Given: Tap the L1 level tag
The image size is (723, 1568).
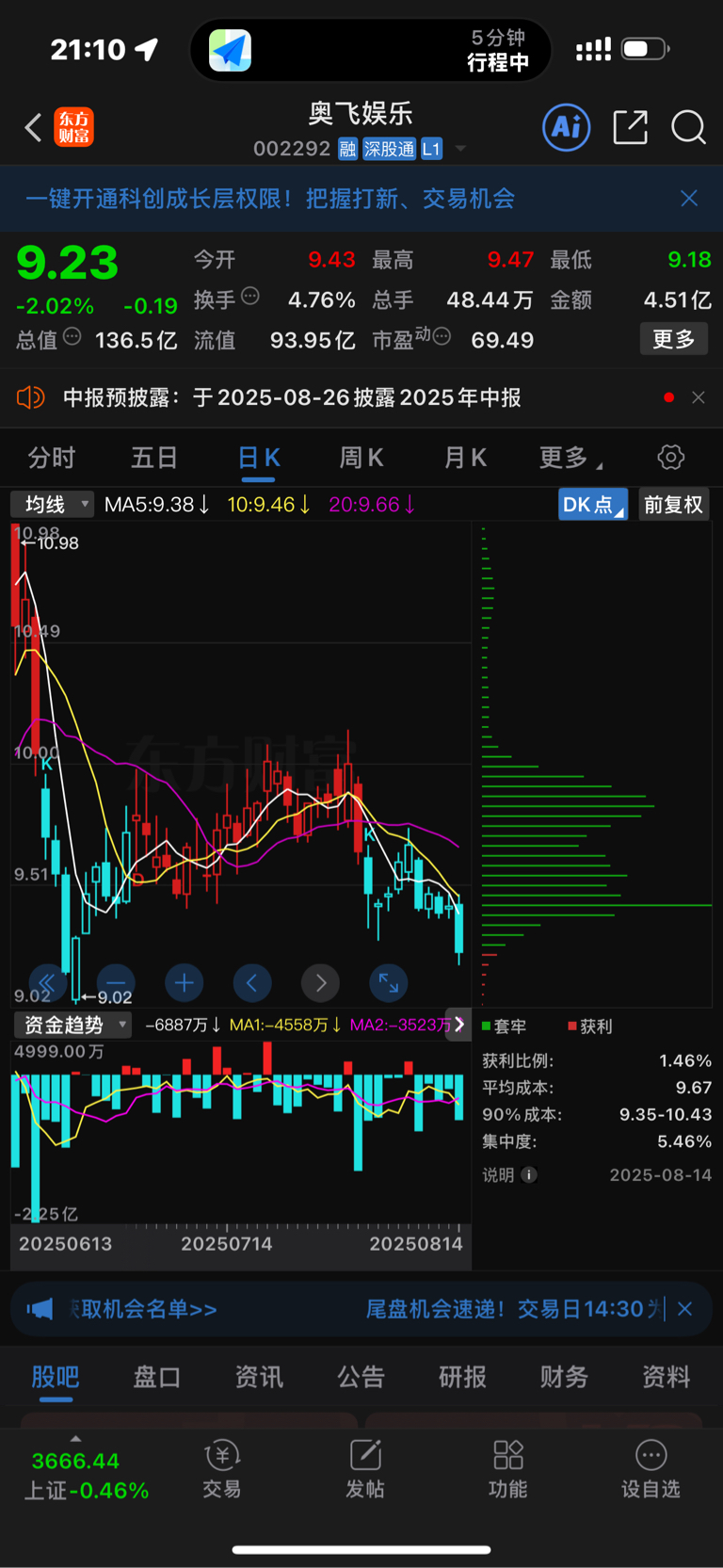Looking at the screenshot, I should [431, 149].
